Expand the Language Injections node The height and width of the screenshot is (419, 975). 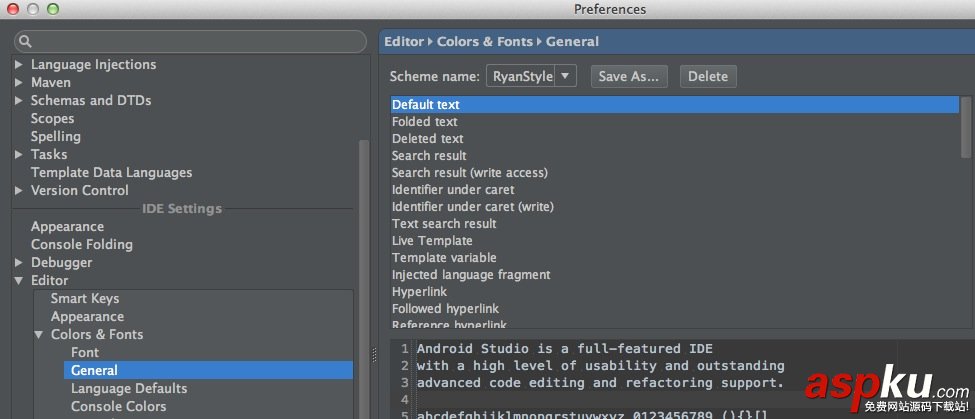coord(19,65)
